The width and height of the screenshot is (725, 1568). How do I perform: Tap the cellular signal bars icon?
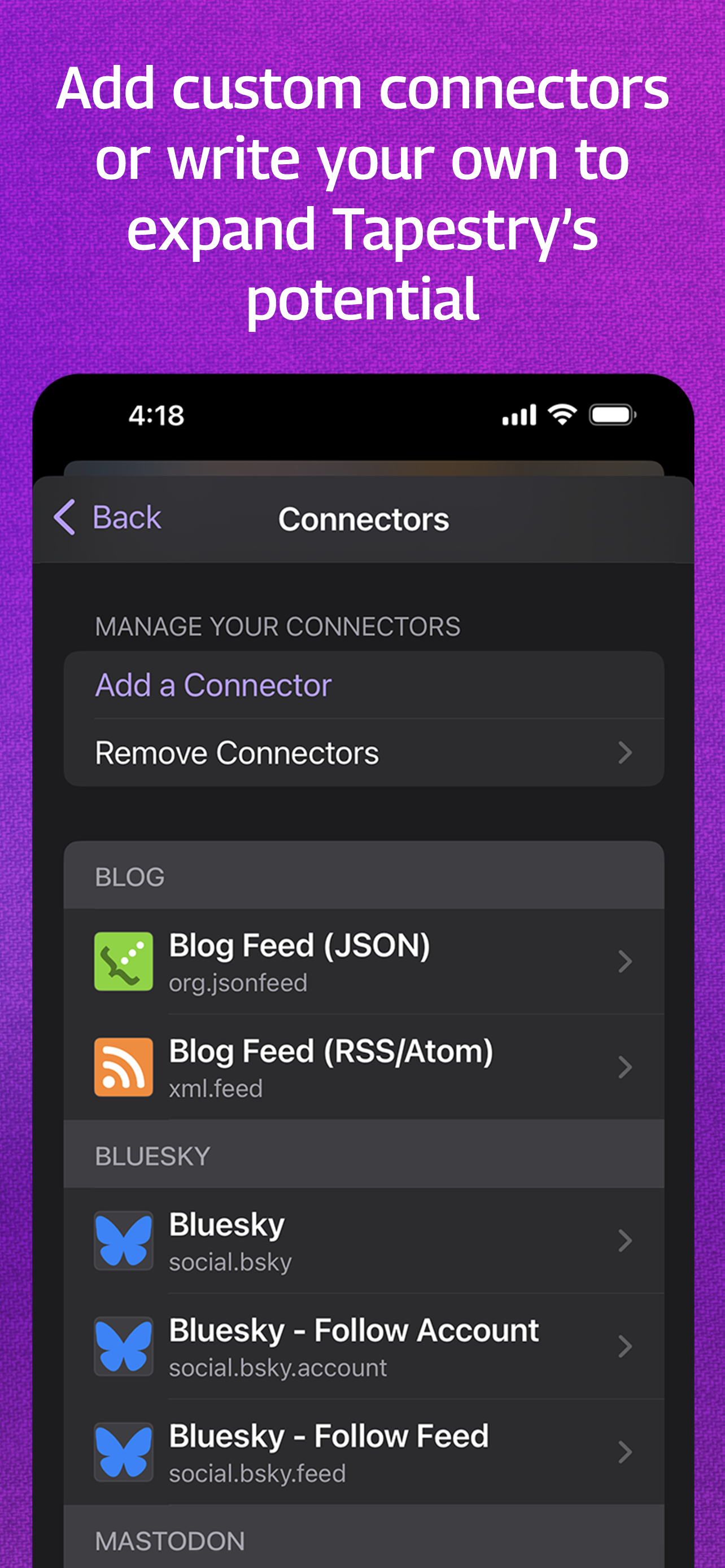519,415
